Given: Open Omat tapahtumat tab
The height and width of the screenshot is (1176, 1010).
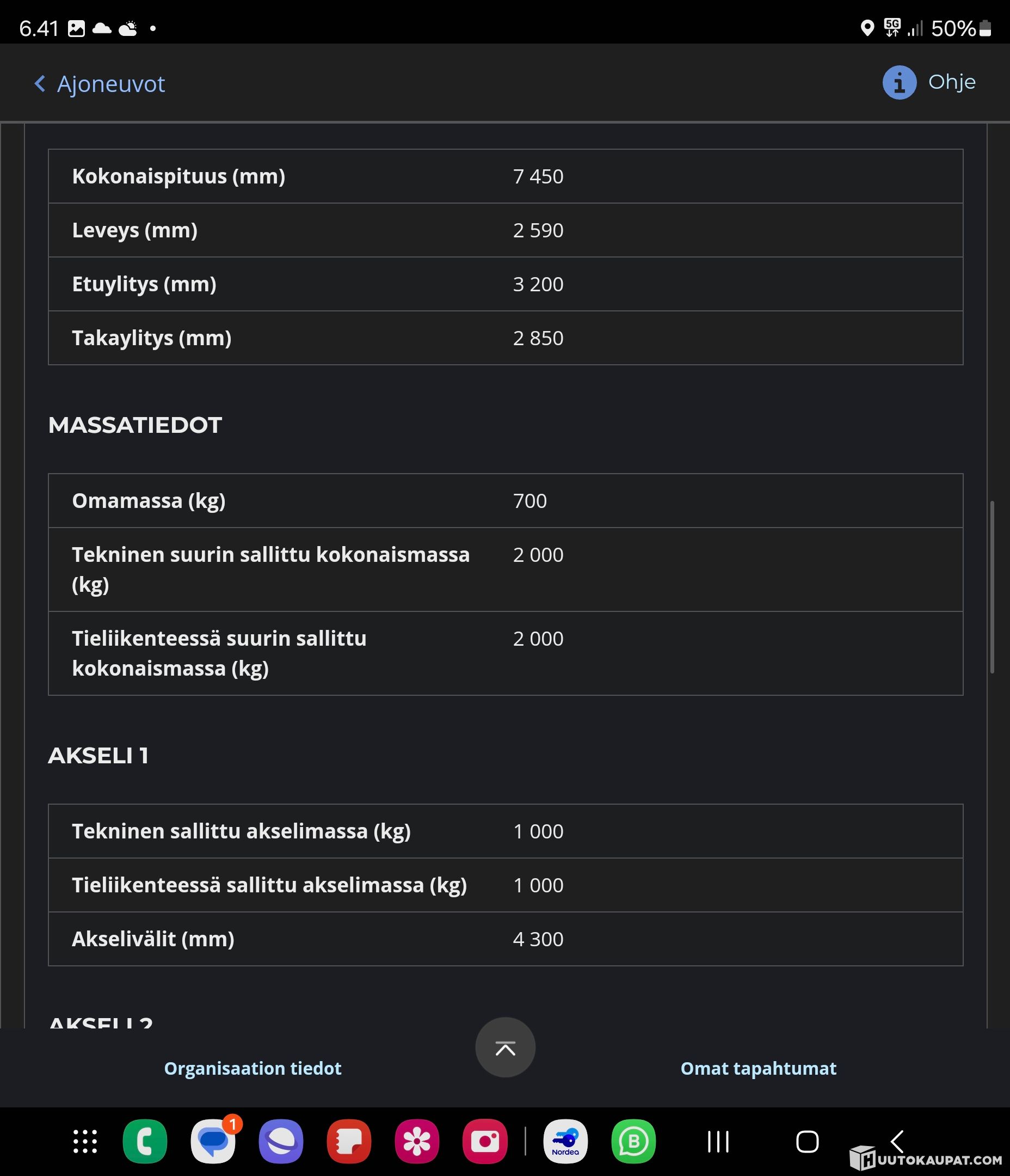Looking at the screenshot, I should (x=758, y=1068).
